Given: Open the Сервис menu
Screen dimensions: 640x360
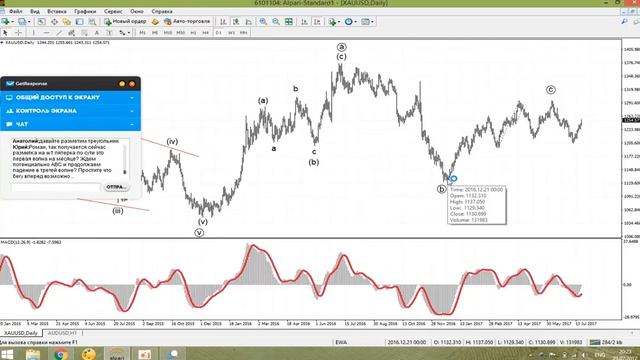Looking at the screenshot, I should [113, 11].
